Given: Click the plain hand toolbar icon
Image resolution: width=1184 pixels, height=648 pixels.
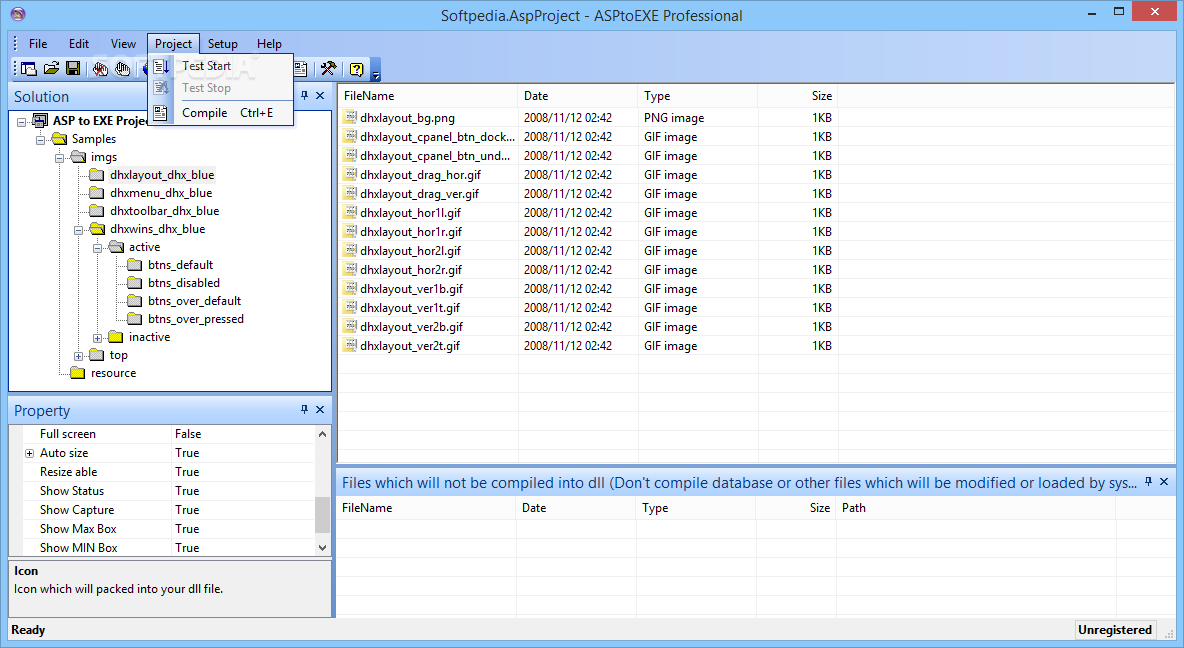Looking at the screenshot, I should [122, 69].
